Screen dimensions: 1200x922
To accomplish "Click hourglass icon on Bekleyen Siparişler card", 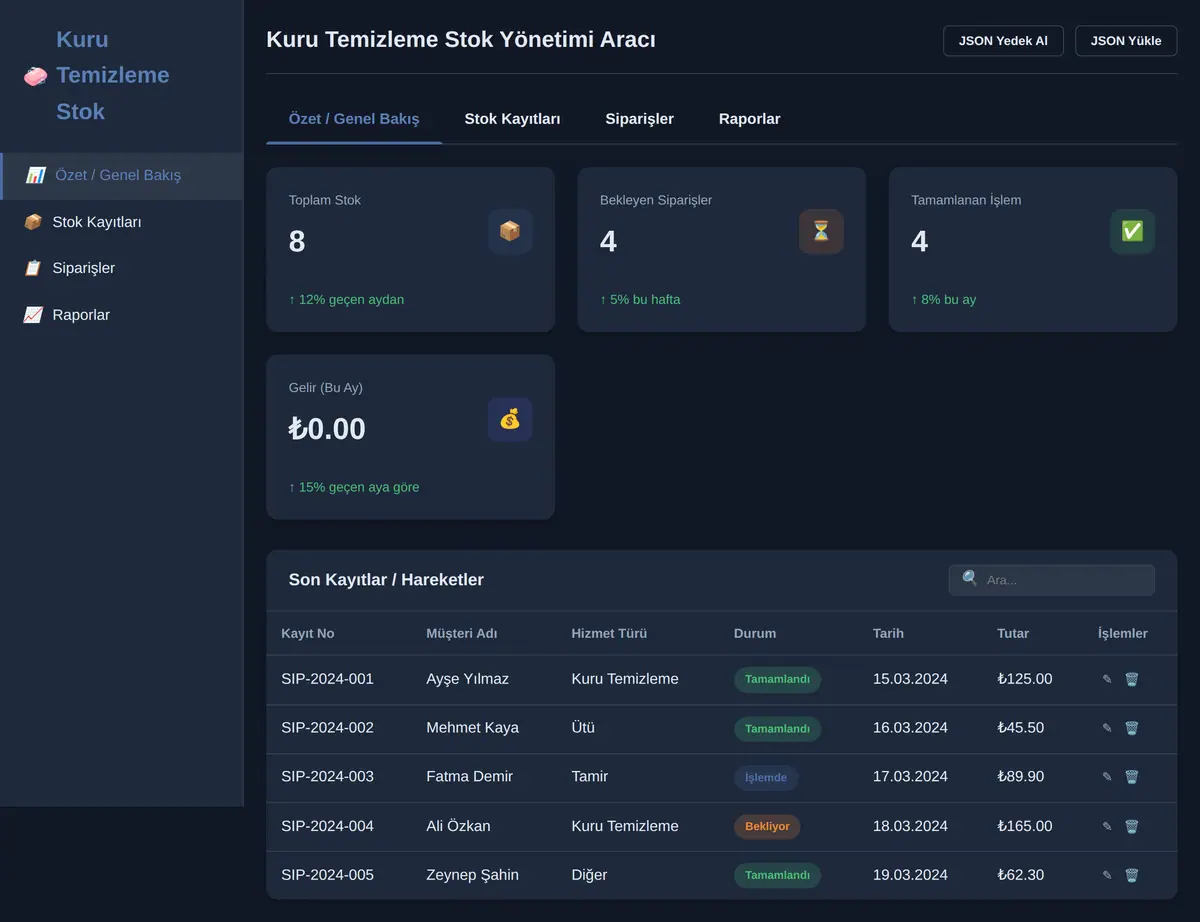I will (821, 231).
